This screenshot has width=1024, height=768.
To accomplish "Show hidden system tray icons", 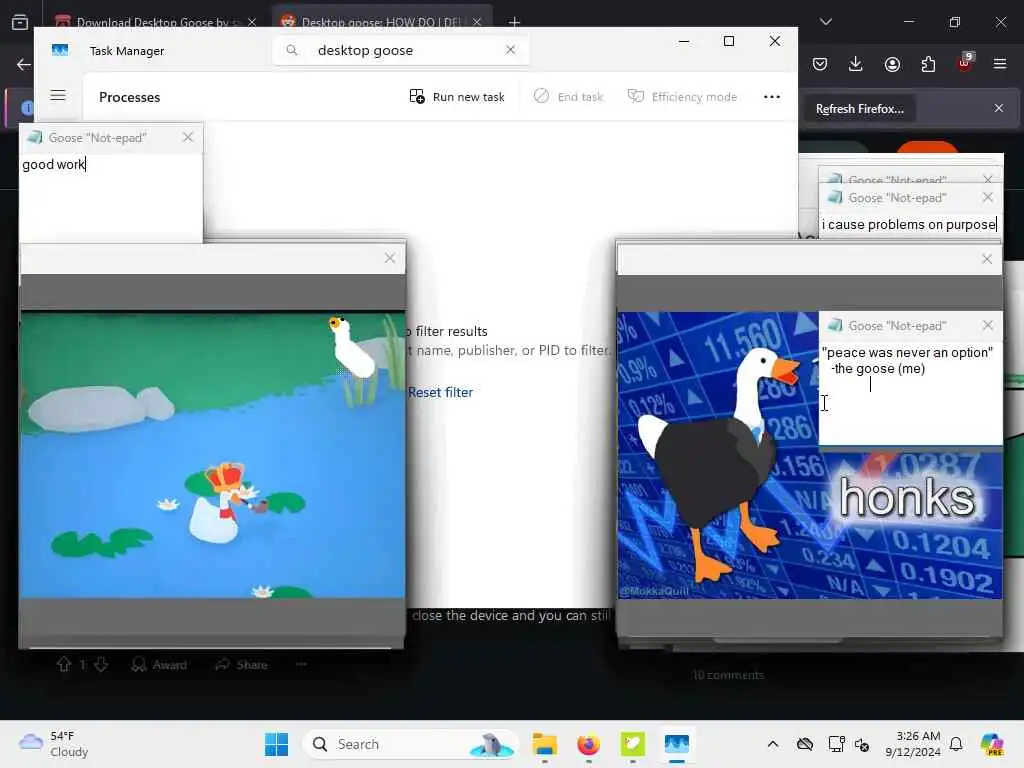I will point(773,744).
